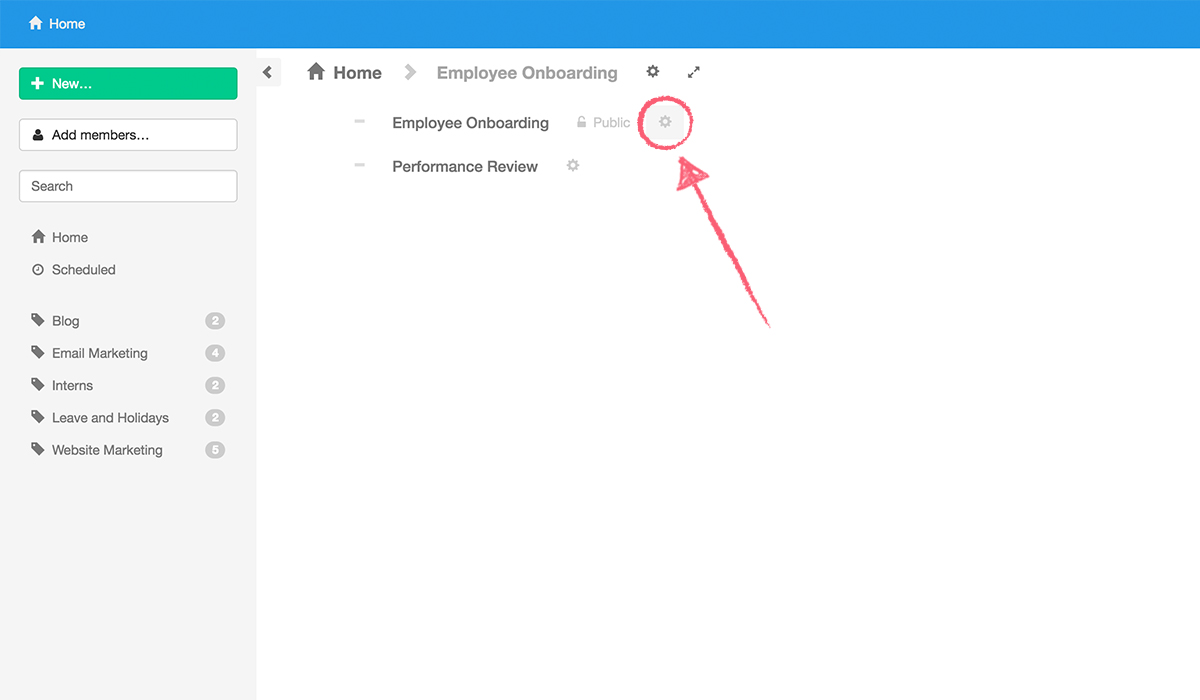Click the Interns count badge 2
The height and width of the screenshot is (700, 1200).
tap(215, 385)
